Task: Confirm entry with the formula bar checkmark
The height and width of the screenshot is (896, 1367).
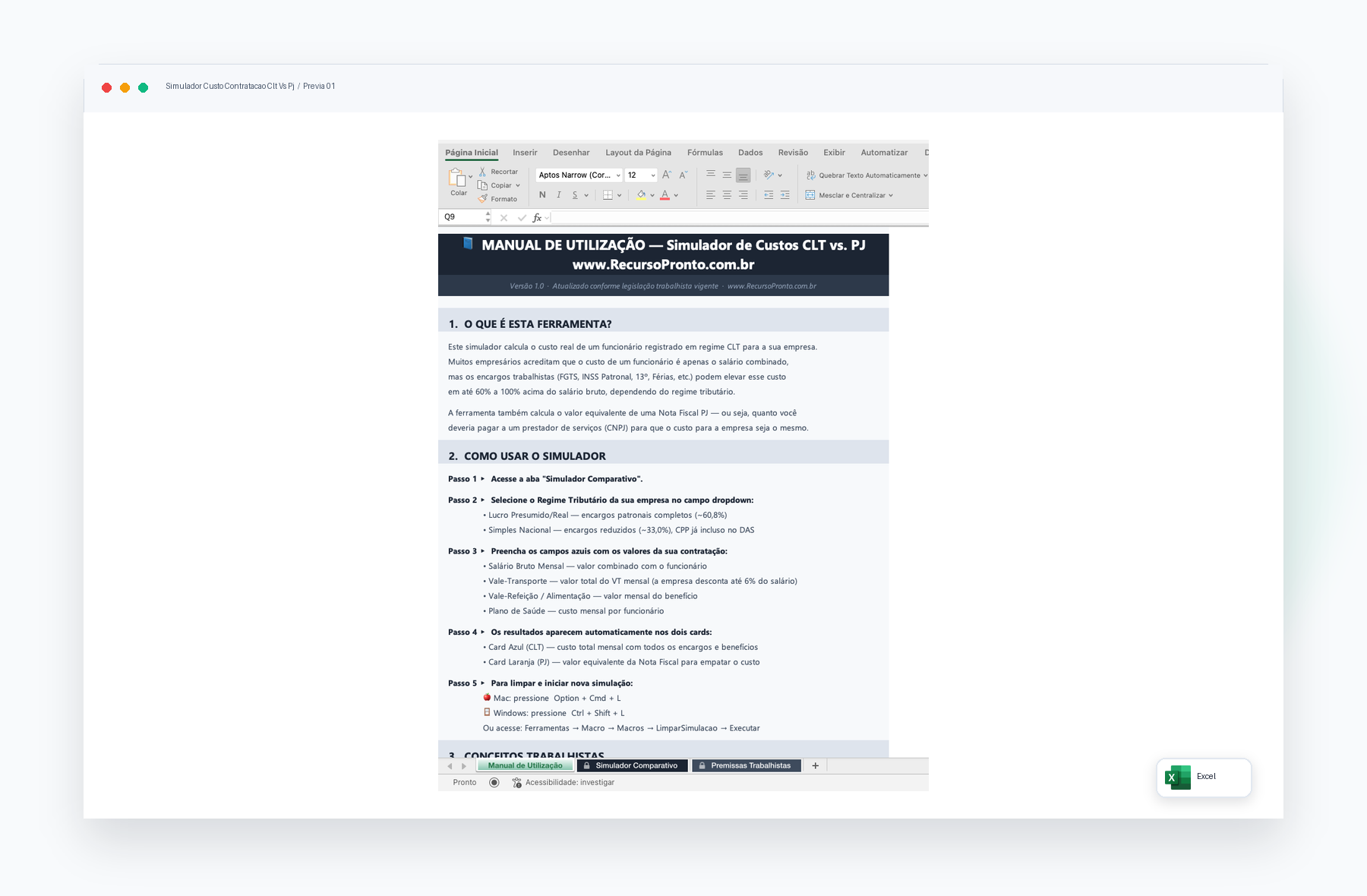Action: [x=522, y=218]
